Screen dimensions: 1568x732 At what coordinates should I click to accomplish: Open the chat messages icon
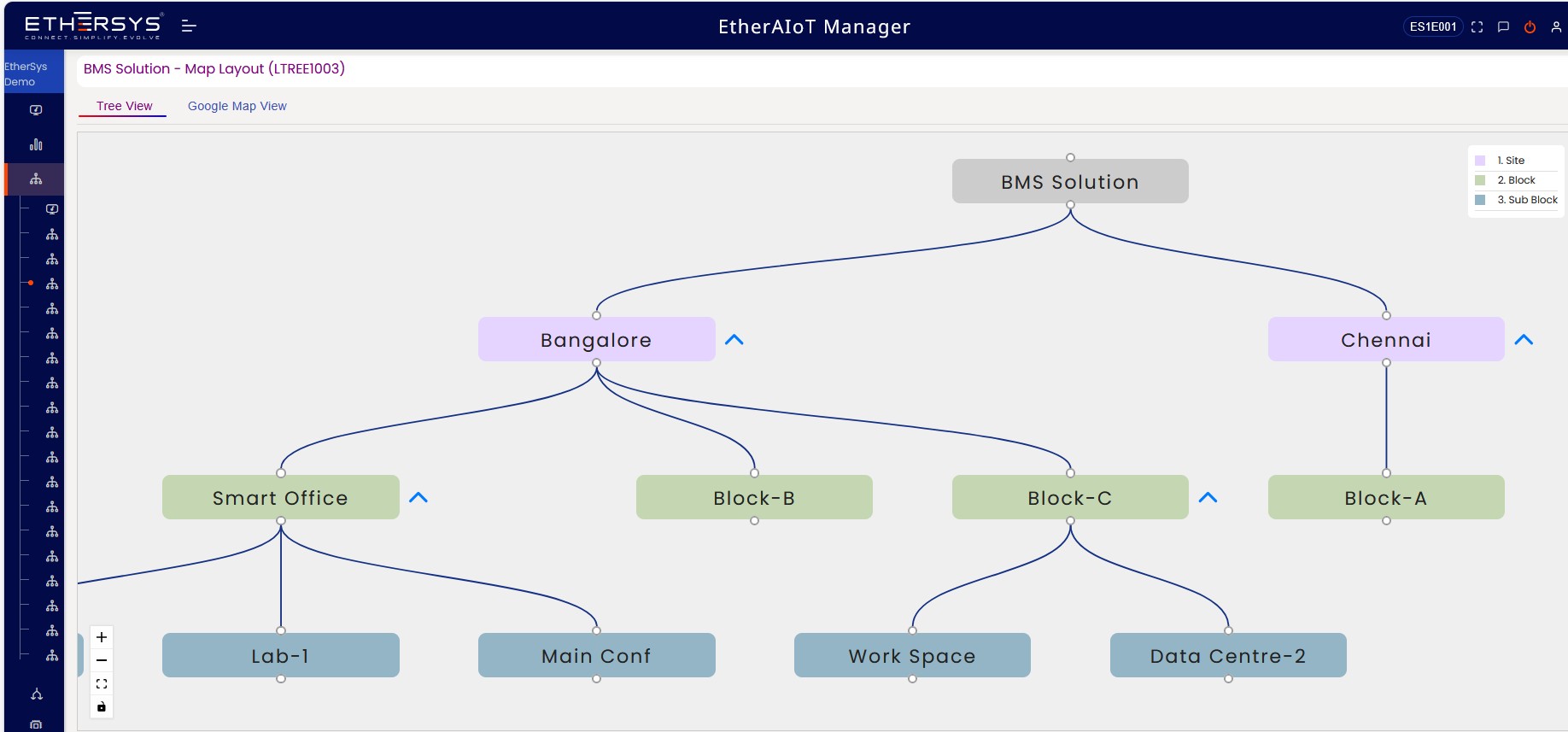coord(1503,27)
